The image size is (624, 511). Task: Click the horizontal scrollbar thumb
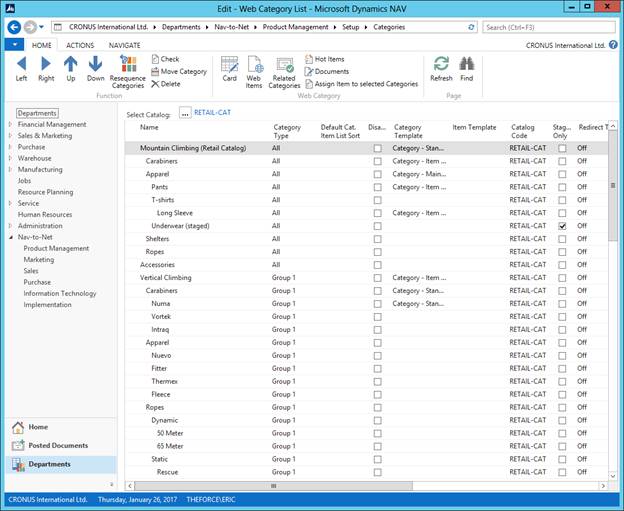[273, 486]
